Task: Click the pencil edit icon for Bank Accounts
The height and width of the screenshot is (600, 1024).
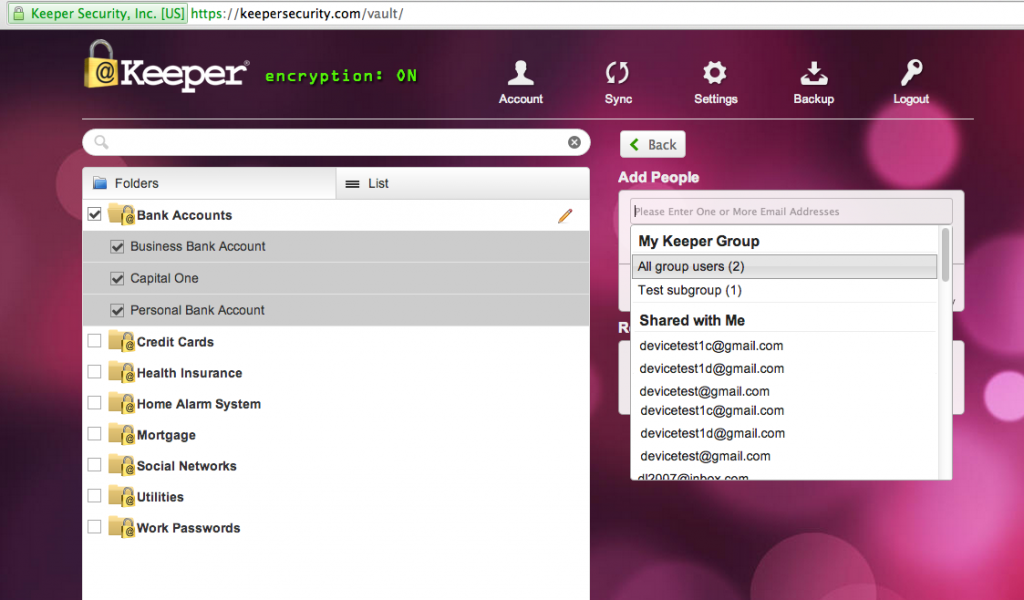Action: click(565, 215)
